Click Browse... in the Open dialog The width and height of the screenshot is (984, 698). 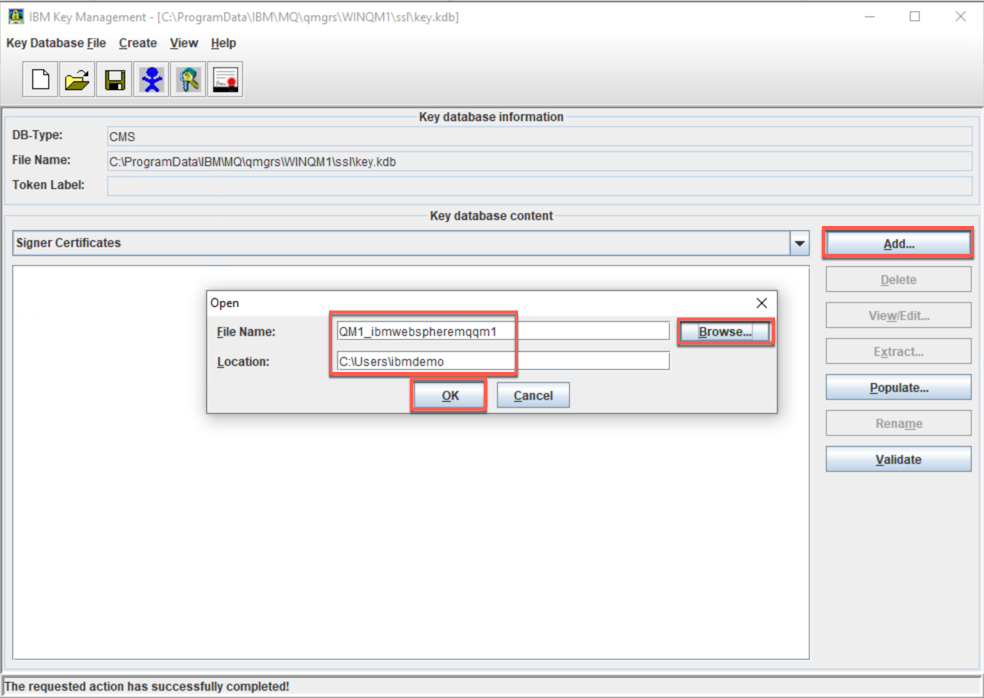(x=725, y=331)
